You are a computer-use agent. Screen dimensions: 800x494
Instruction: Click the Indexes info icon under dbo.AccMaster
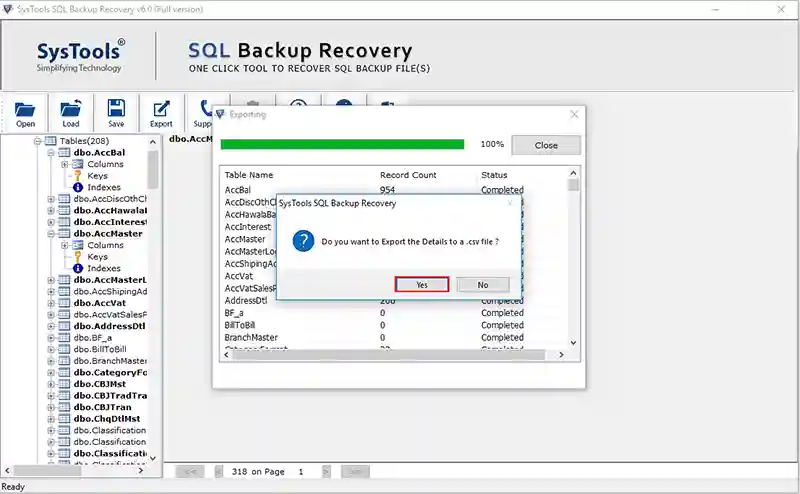[x=78, y=268]
